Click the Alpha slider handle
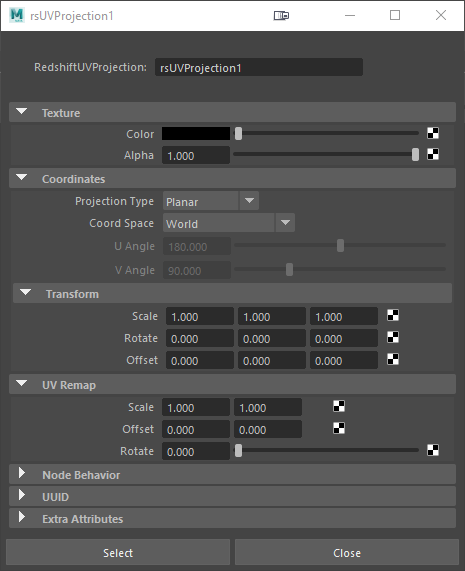 click(415, 154)
